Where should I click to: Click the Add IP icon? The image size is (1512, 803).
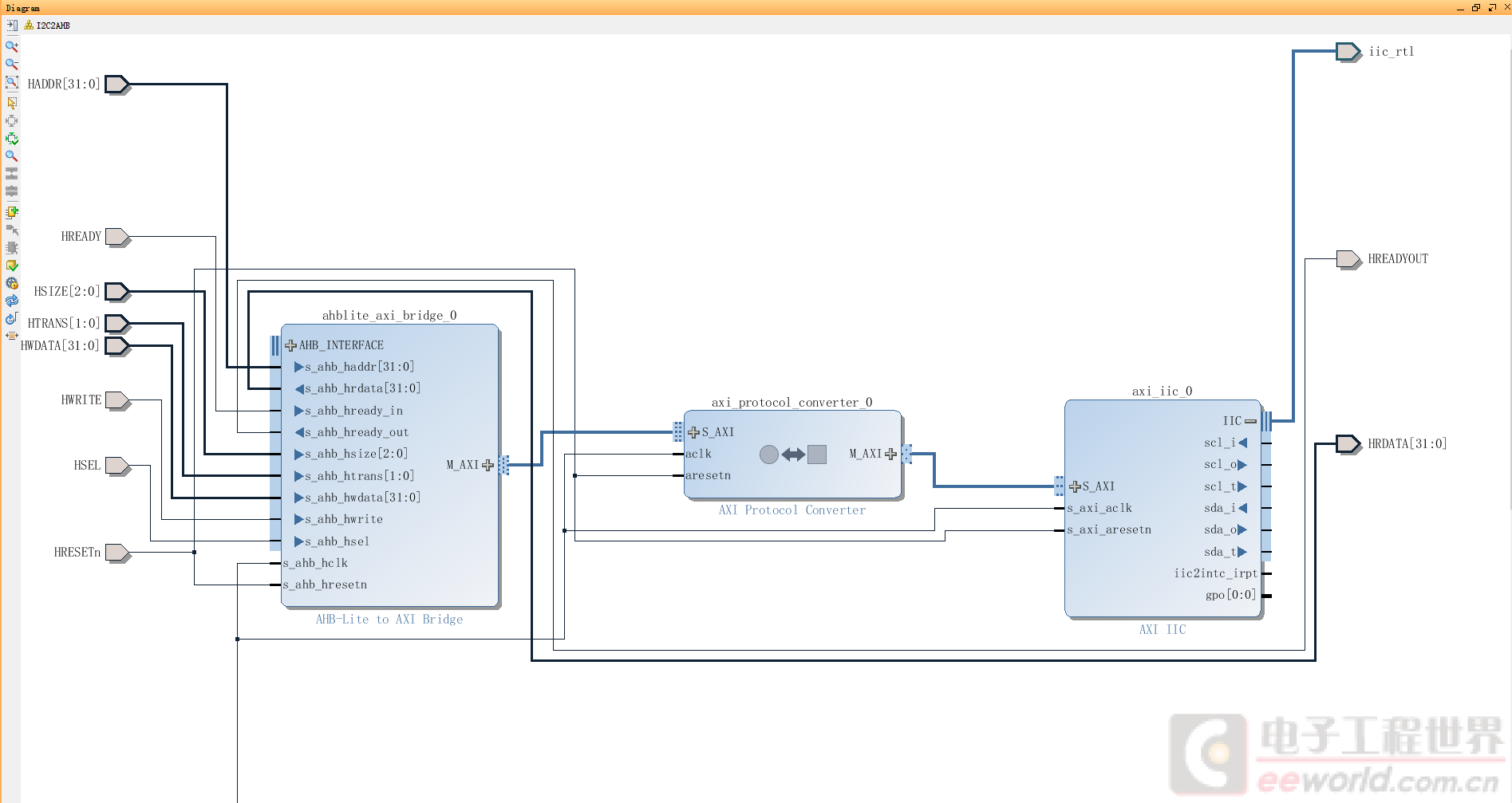tap(12, 212)
